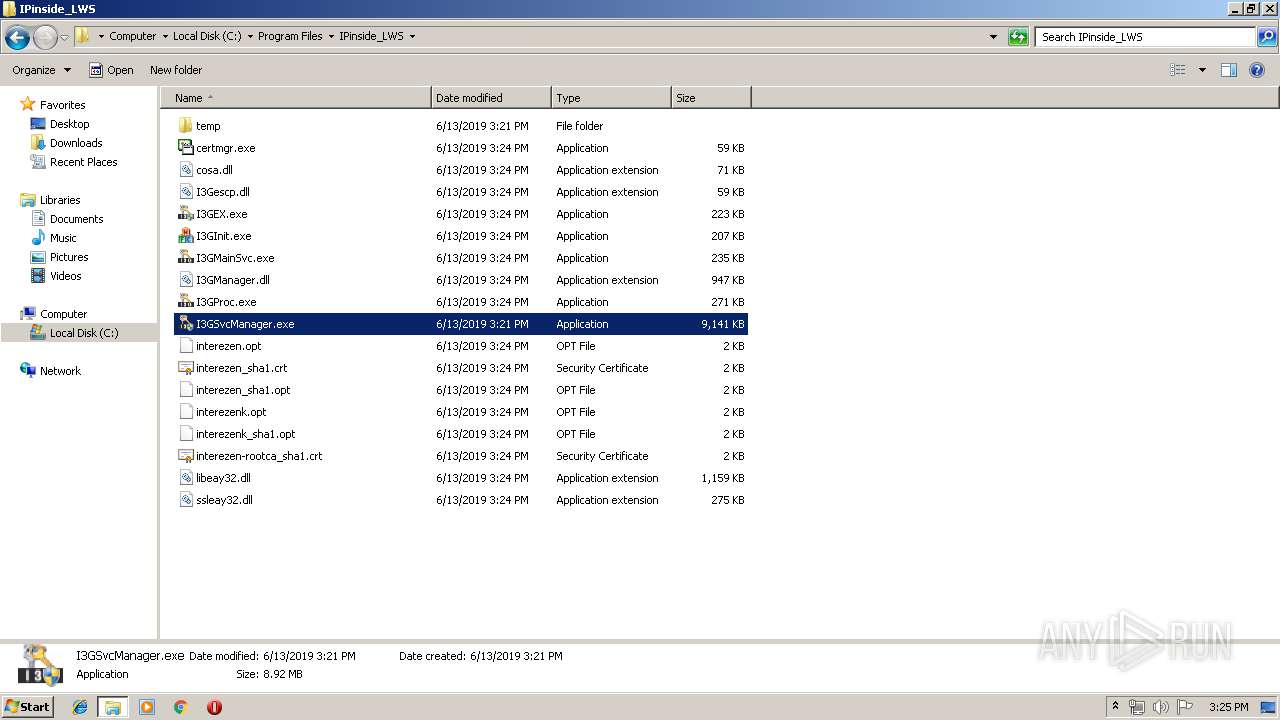Launch Internet Explorer from taskbar
Viewport: 1280px width, 720px height.
[x=80, y=707]
